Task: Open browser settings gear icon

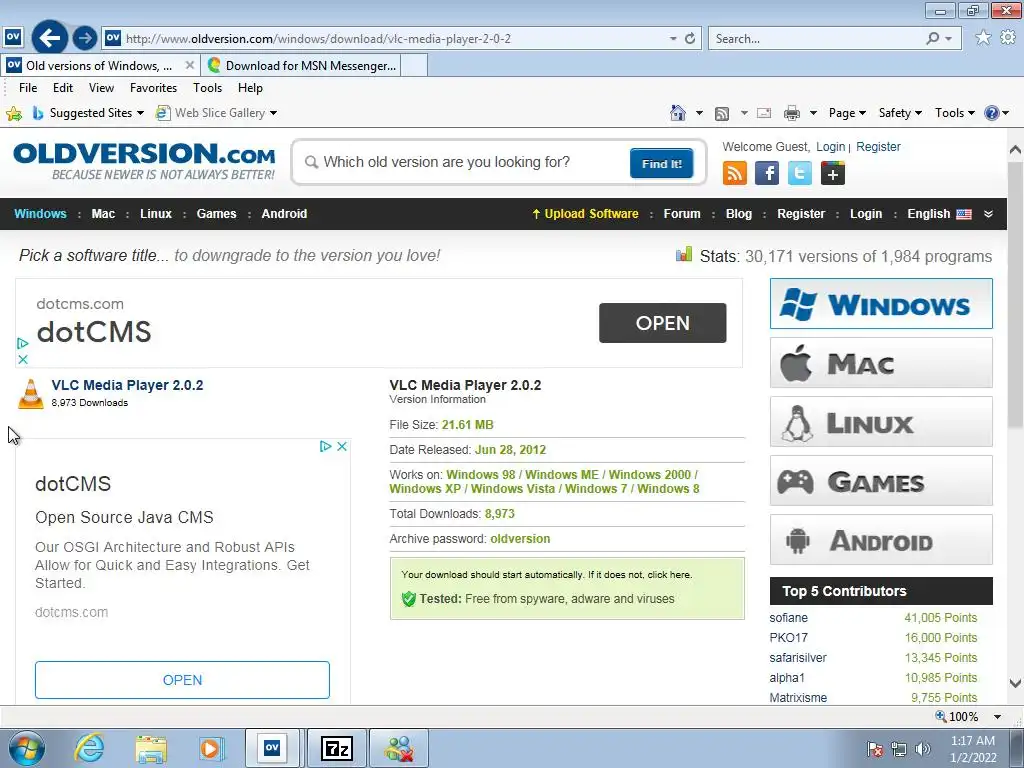Action: pos(1008,38)
